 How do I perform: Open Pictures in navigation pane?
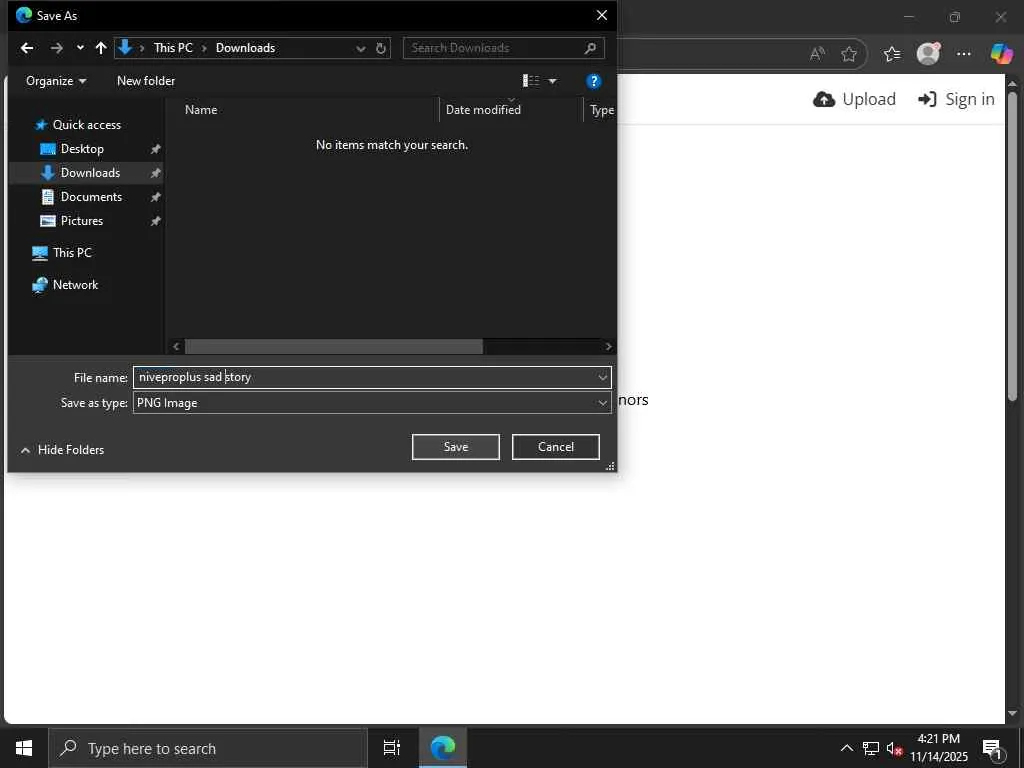click(82, 221)
